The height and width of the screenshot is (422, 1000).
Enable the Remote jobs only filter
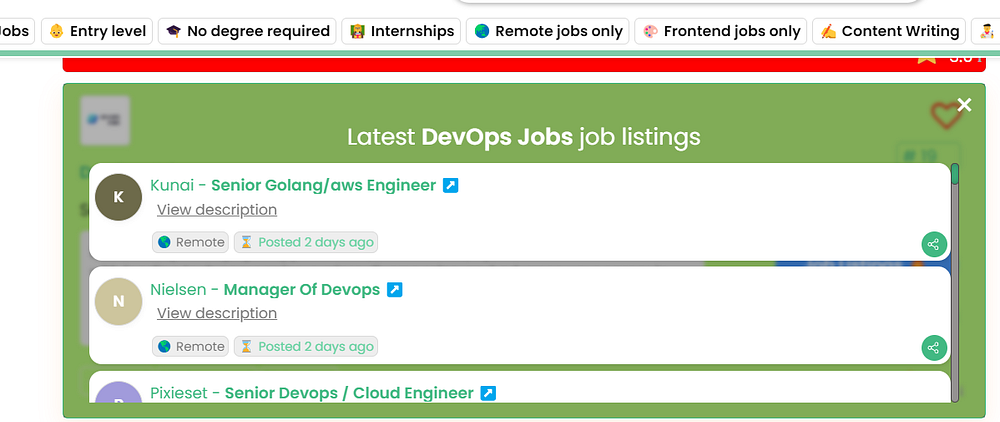click(x=548, y=31)
